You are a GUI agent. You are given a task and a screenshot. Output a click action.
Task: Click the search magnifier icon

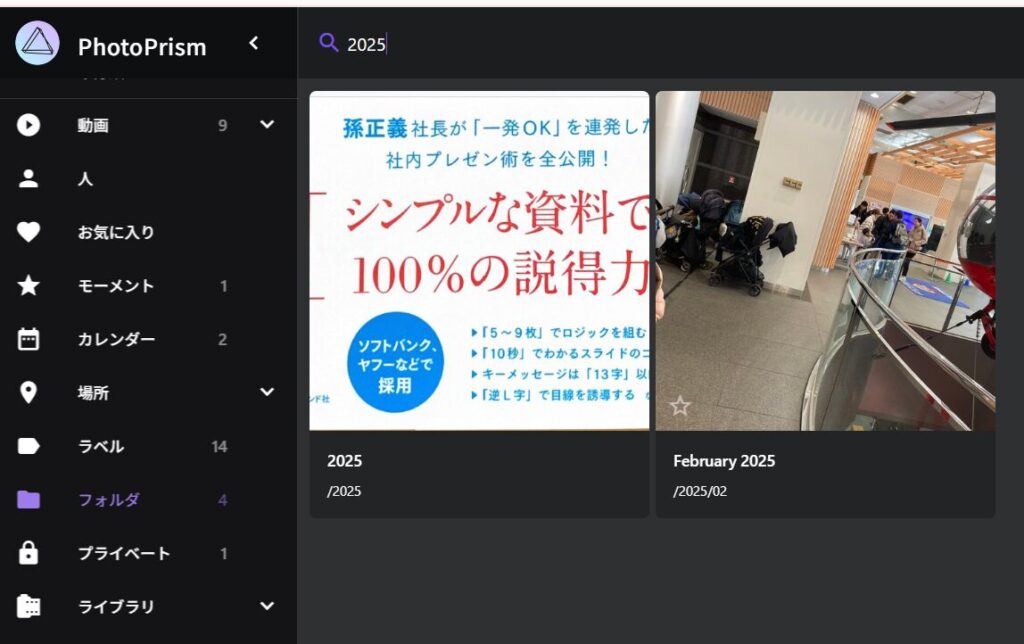coord(328,43)
